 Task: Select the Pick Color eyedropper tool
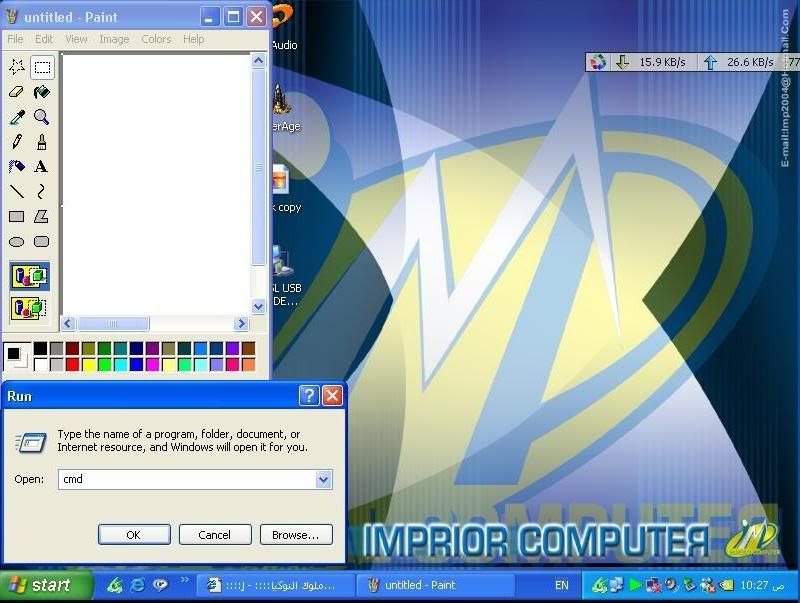point(17,117)
